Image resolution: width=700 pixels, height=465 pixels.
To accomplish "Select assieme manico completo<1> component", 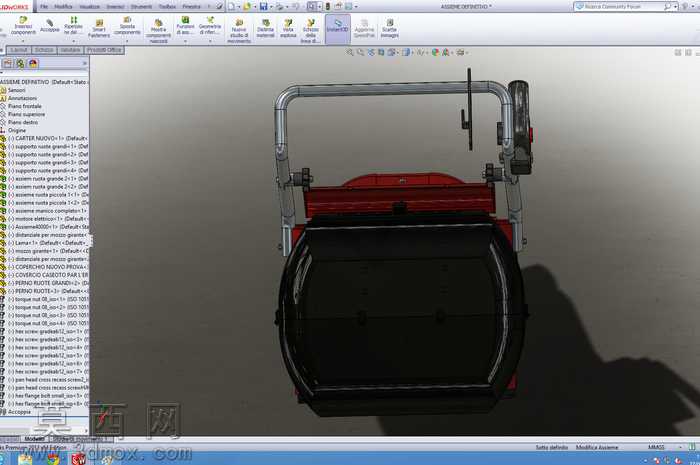I will click(x=45, y=211).
